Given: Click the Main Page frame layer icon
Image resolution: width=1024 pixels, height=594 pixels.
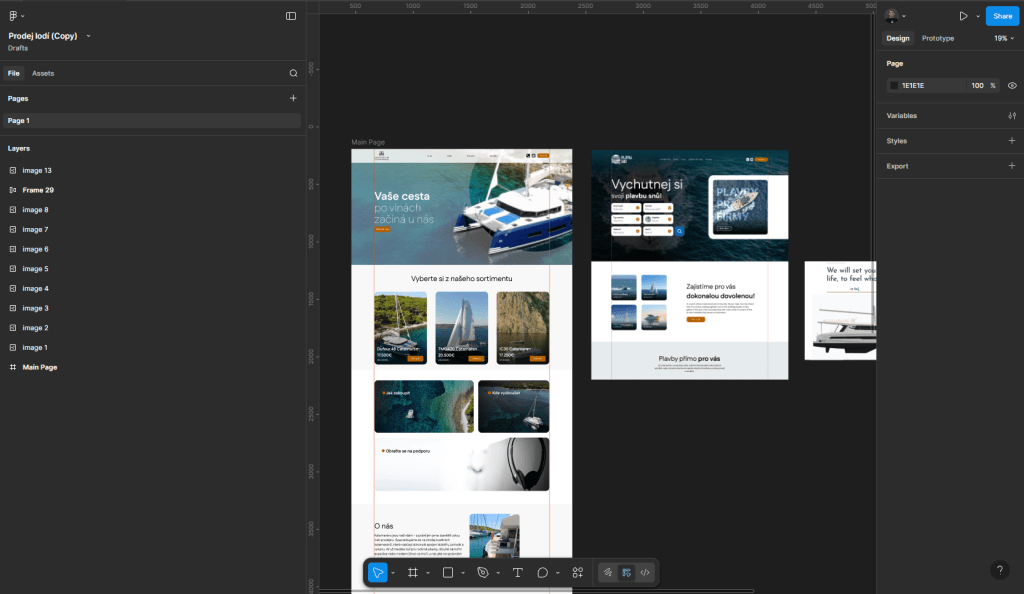Looking at the screenshot, I should pos(12,367).
